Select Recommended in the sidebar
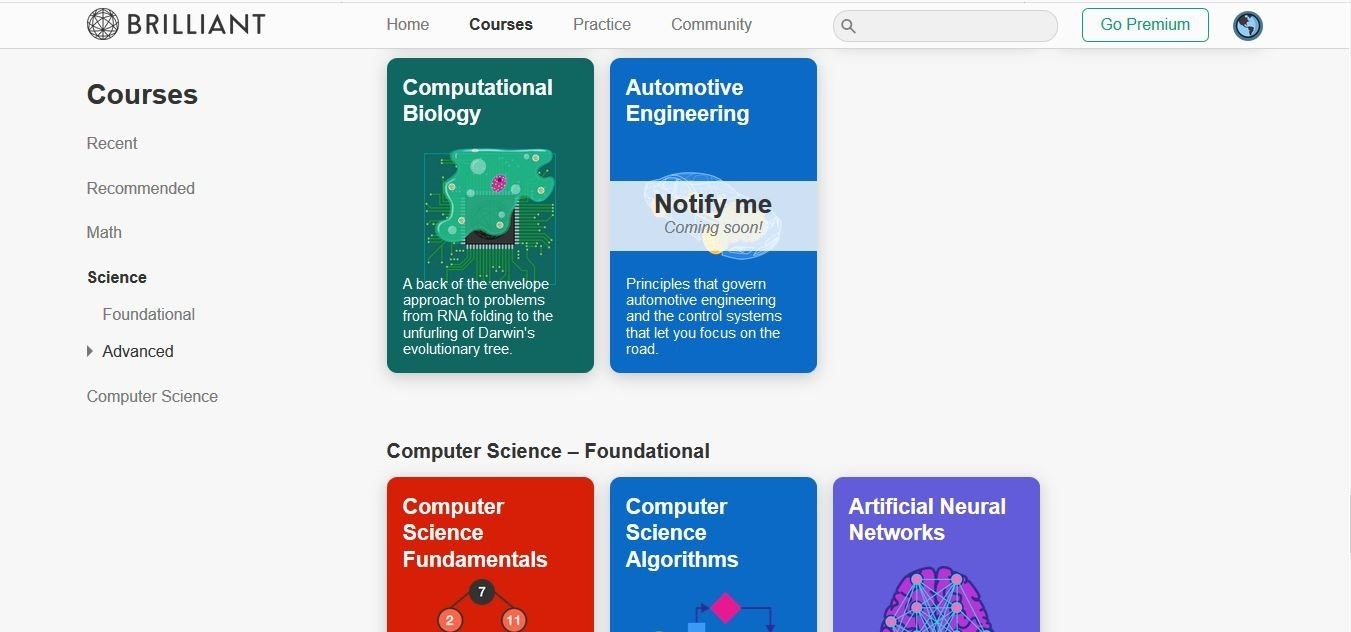The width and height of the screenshot is (1351, 632). (140, 188)
